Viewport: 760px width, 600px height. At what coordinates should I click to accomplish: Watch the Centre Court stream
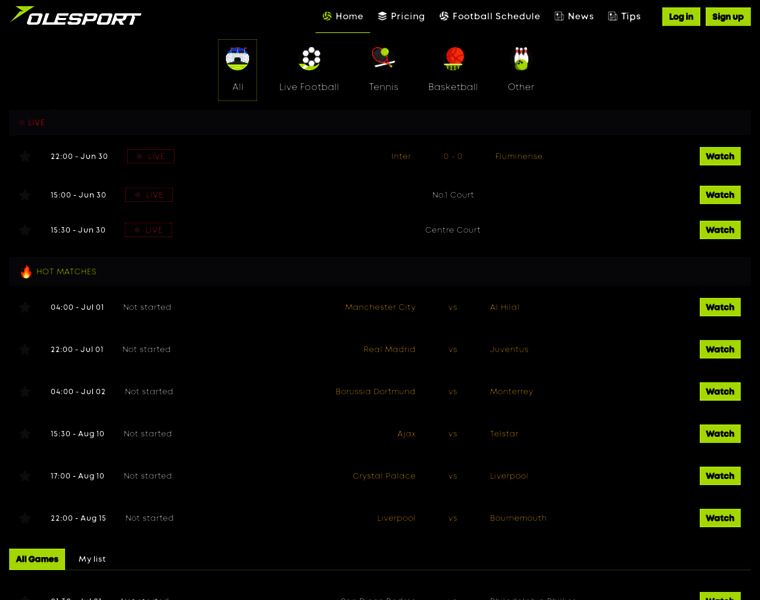[720, 230]
